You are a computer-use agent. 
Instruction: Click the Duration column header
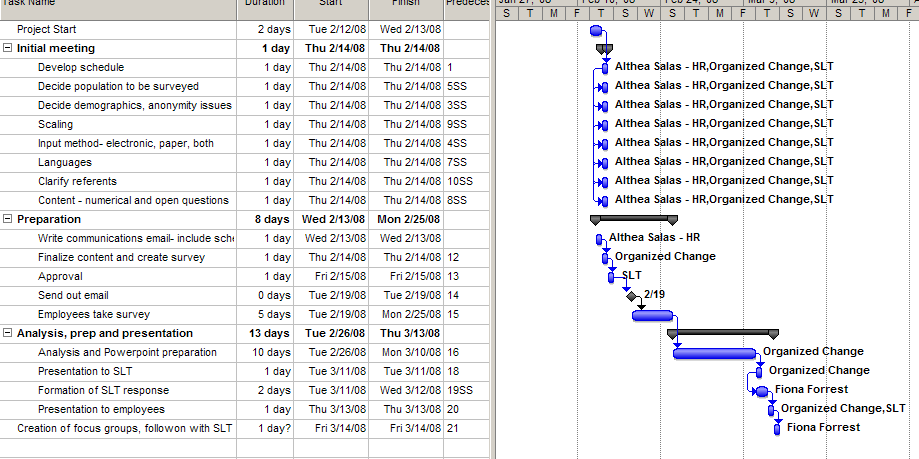click(x=265, y=4)
